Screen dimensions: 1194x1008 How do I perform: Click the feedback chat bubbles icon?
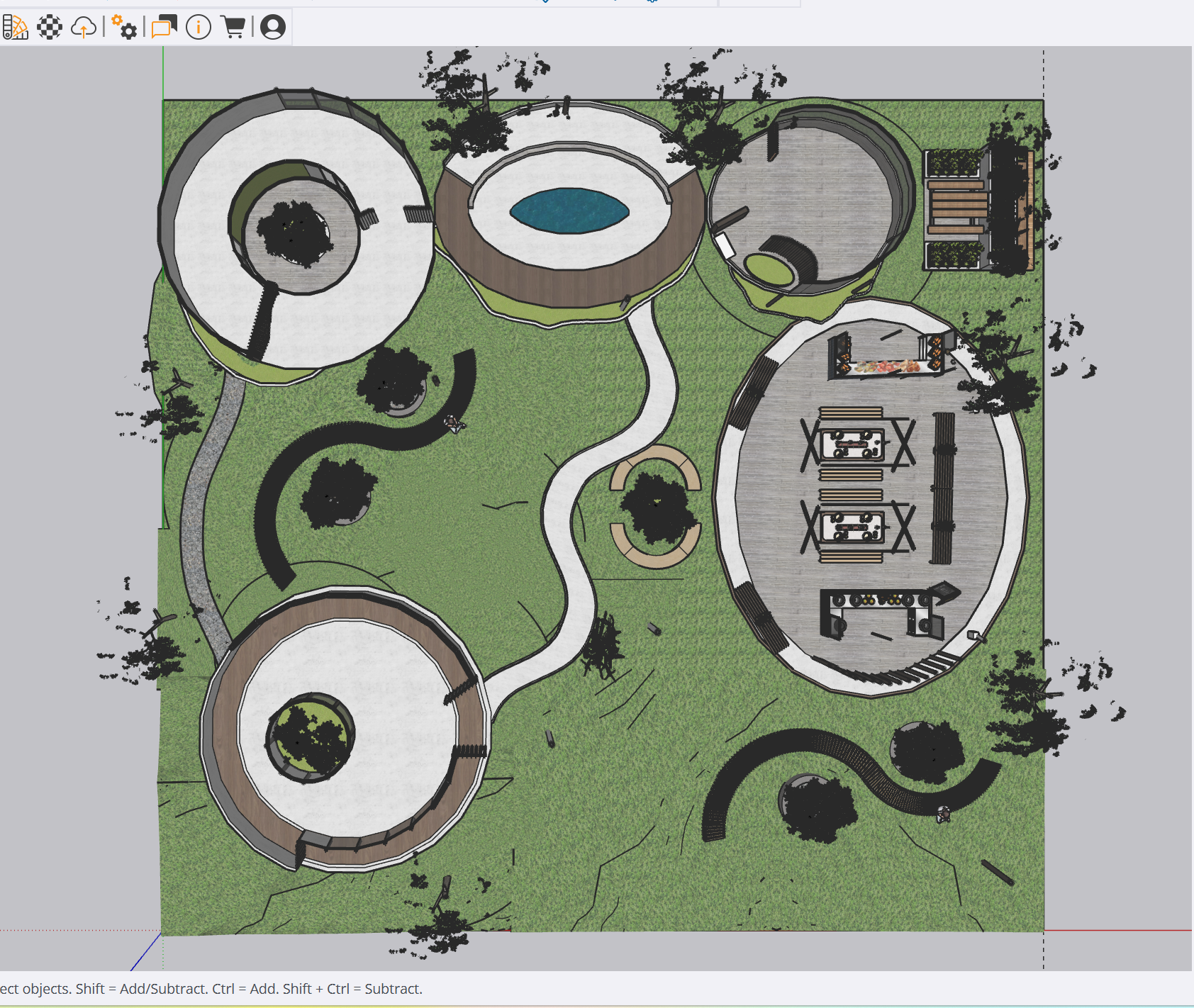pos(164,28)
